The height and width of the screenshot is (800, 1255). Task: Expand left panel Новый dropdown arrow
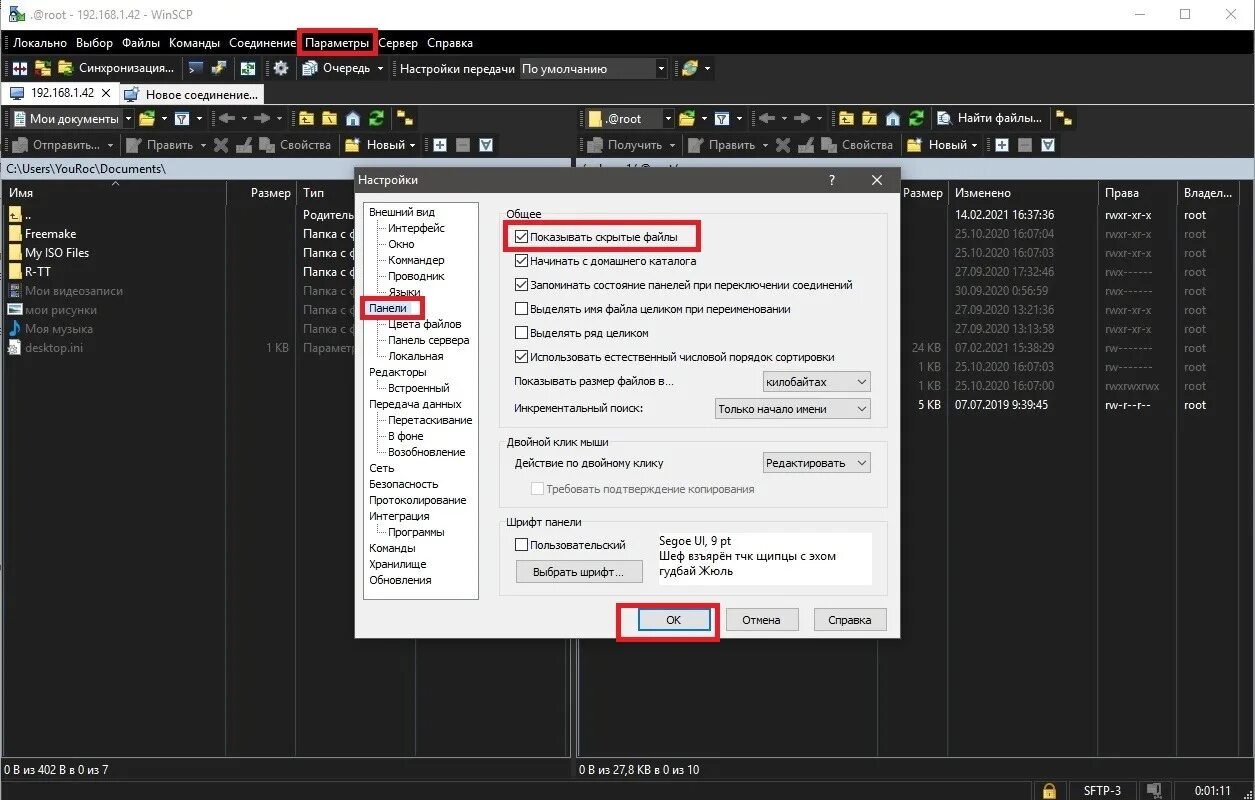[x=412, y=145]
